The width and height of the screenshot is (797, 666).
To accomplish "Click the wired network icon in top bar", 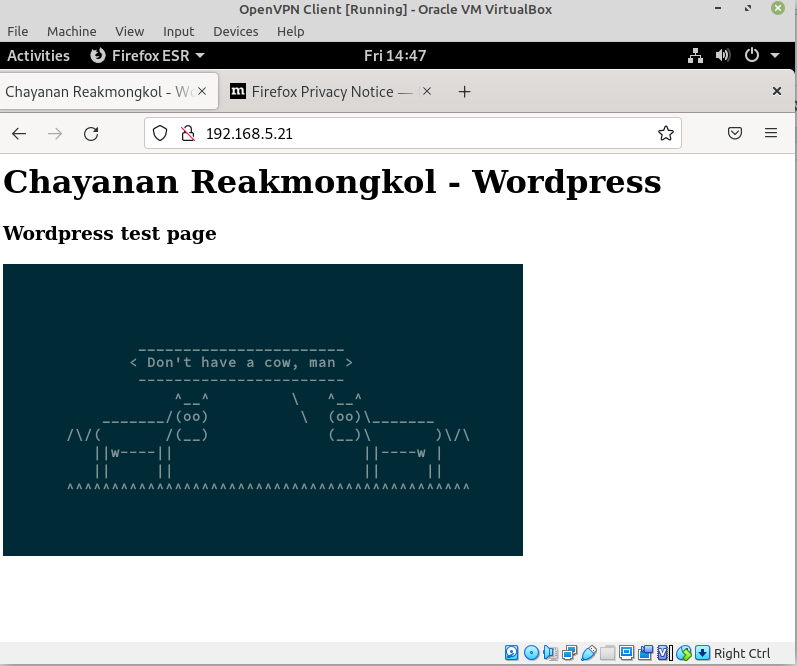I will tap(695, 55).
